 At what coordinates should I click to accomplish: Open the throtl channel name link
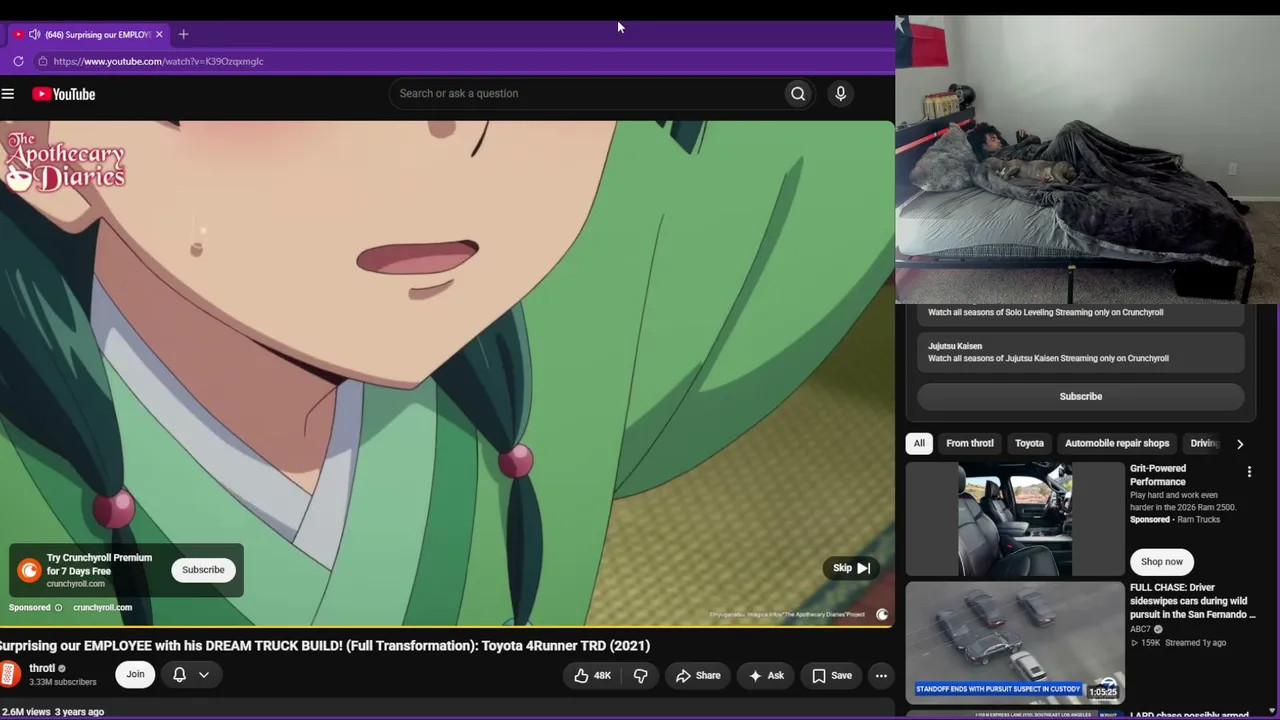coord(42,668)
